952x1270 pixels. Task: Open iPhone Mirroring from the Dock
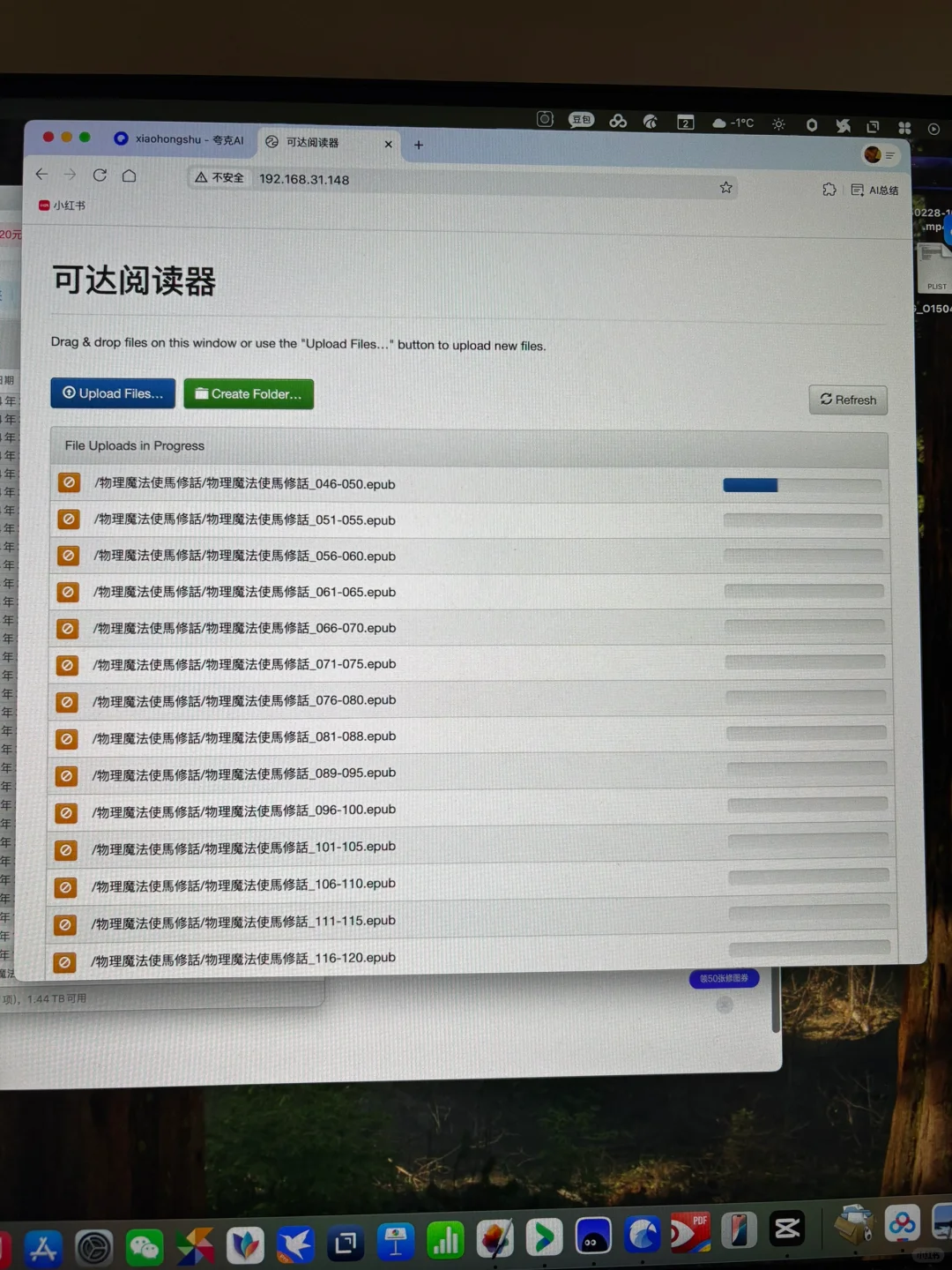739,1231
